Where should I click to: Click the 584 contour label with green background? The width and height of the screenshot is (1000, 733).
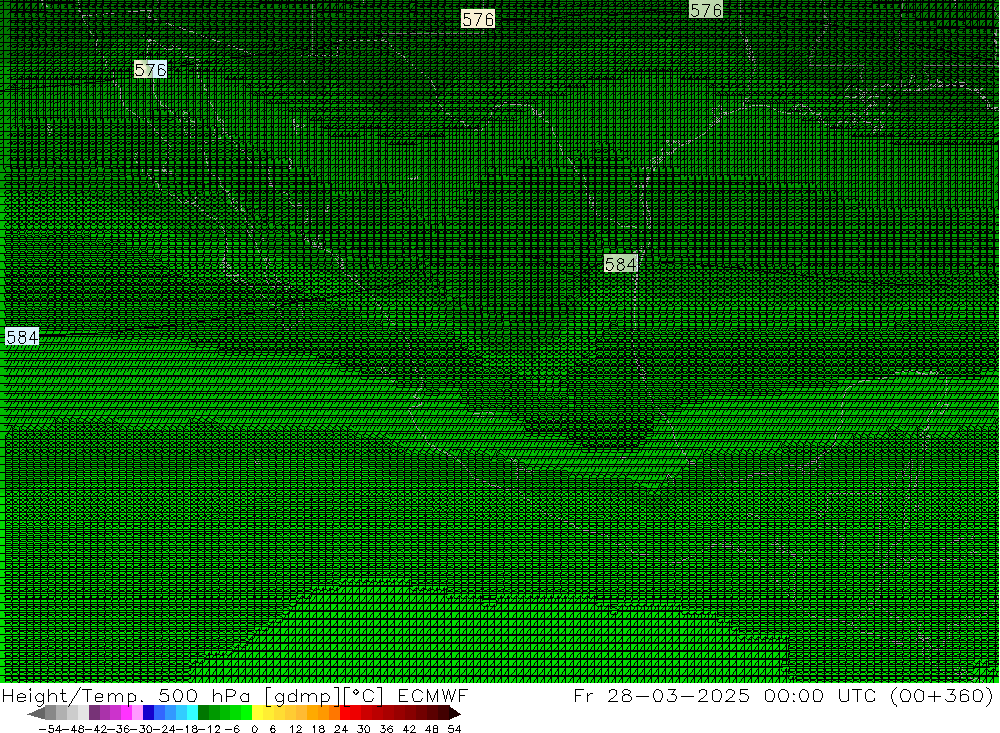[x=621, y=263]
